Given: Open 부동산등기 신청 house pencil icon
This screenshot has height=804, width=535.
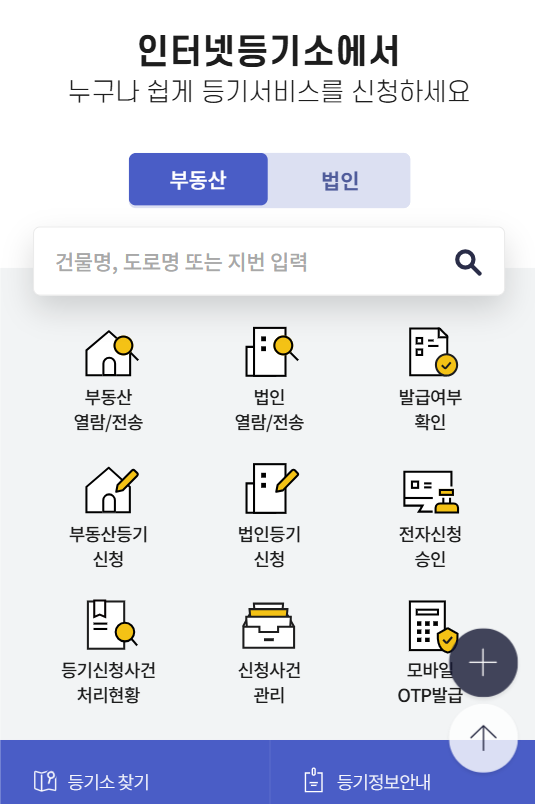Looking at the screenshot, I should [111, 490].
